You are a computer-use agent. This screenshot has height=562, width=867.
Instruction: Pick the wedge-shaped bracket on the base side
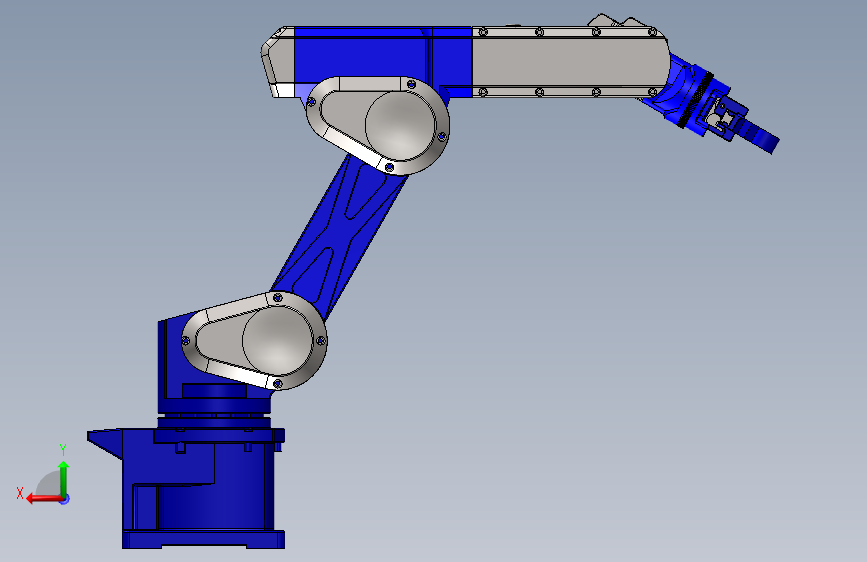tap(105, 443)
